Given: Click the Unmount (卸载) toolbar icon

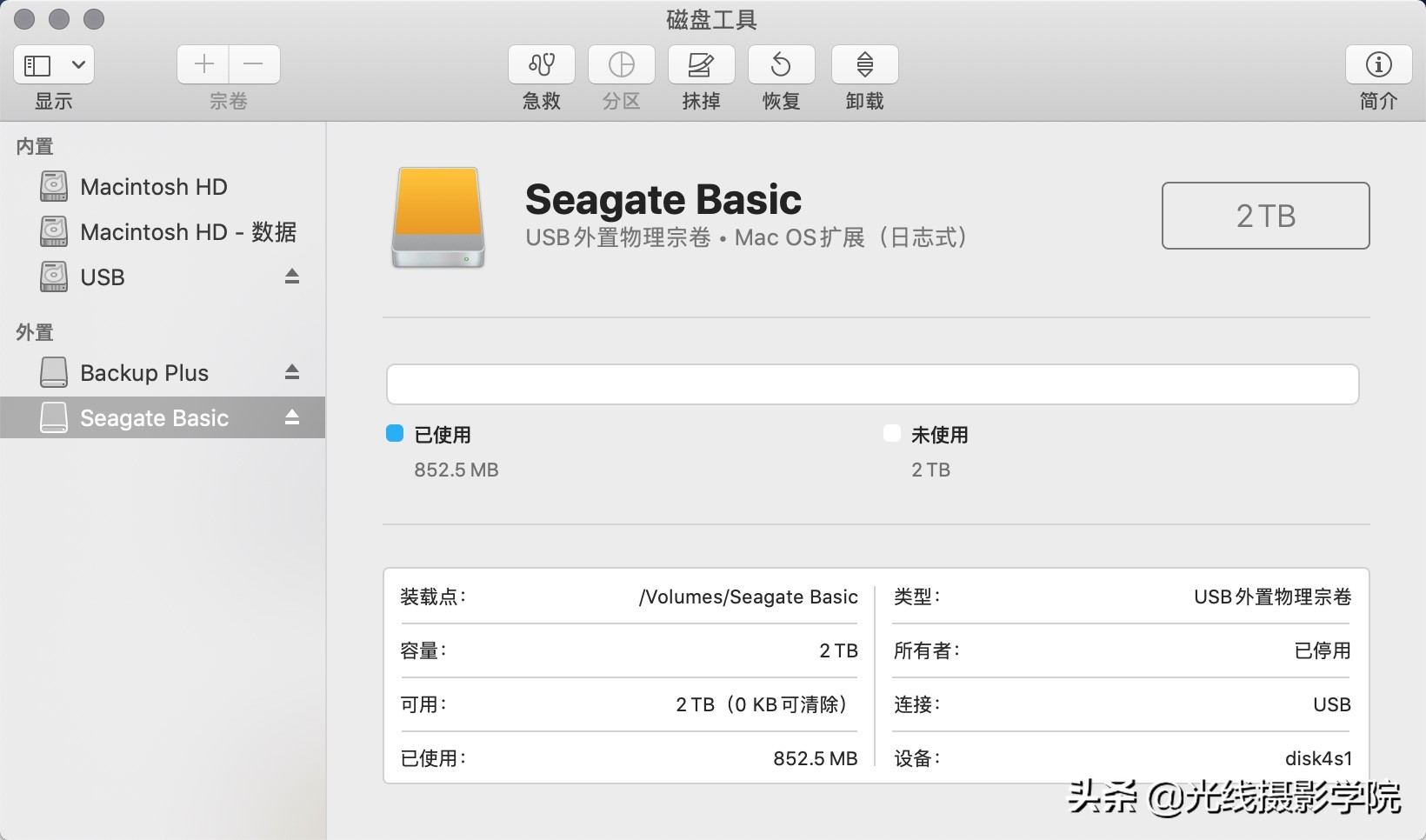Looking at the screenshot, I should pos(864,65).
